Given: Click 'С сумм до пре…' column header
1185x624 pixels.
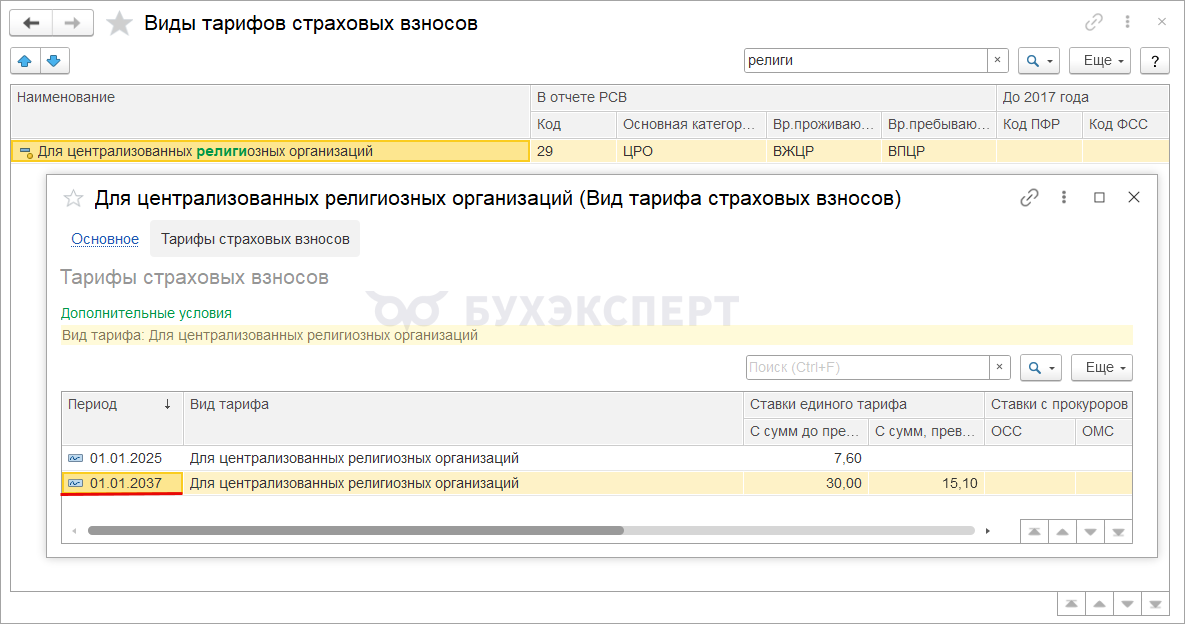Looking at the screenshot, I should pos(806,431).
